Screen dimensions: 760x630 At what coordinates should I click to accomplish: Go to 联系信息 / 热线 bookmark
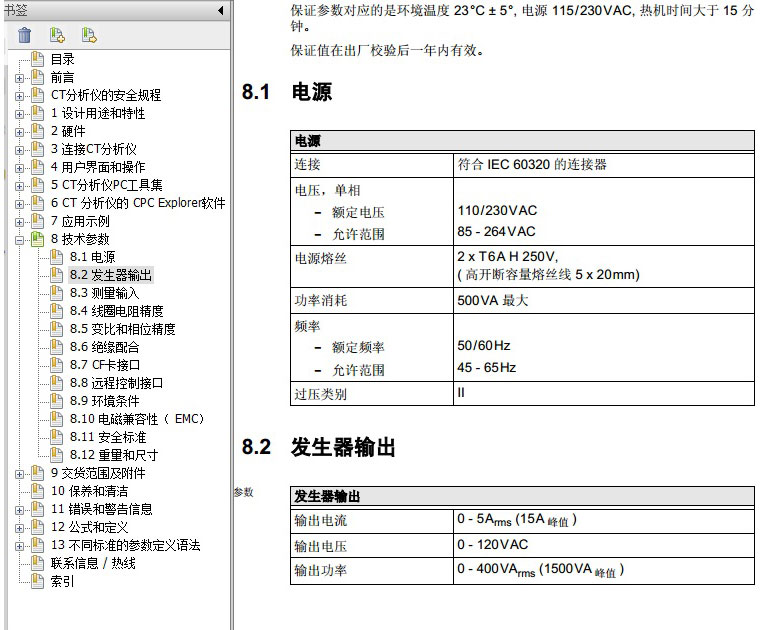[x=93, y=563]
